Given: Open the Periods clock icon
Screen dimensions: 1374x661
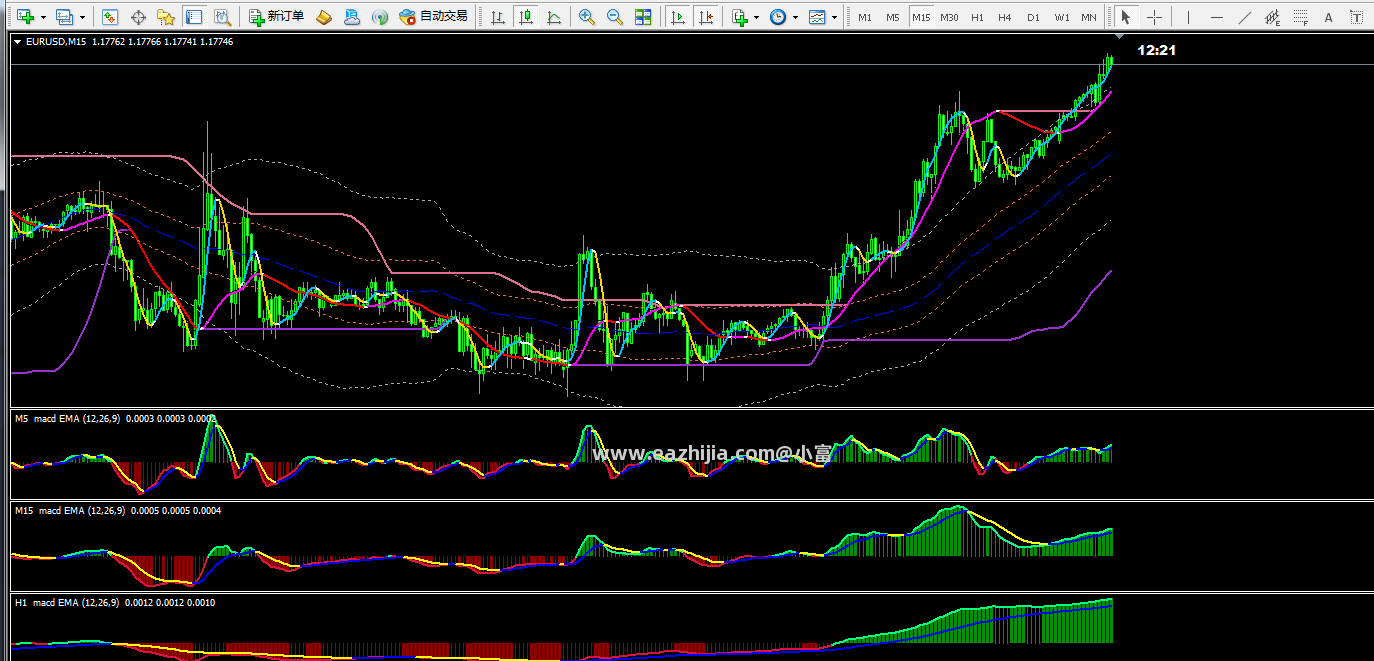Looking at the screenshot, I should coord(777,17).
